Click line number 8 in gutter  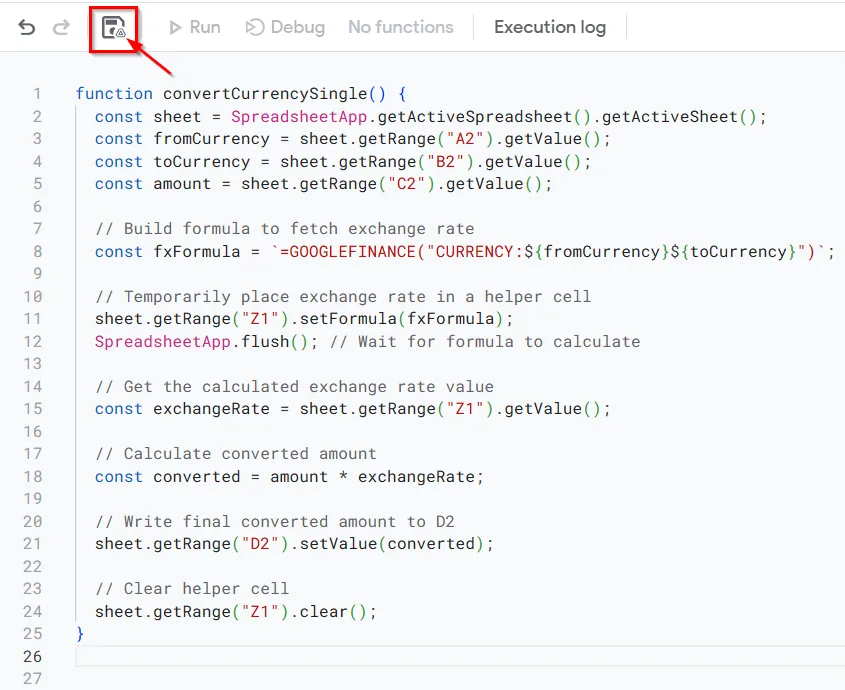(x=37, y=252)
